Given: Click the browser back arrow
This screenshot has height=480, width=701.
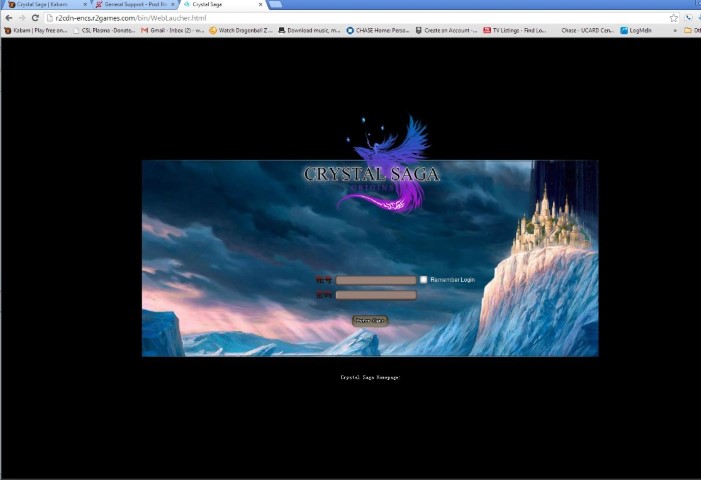Looking at the screenshot, I should (x=8, y=18).
